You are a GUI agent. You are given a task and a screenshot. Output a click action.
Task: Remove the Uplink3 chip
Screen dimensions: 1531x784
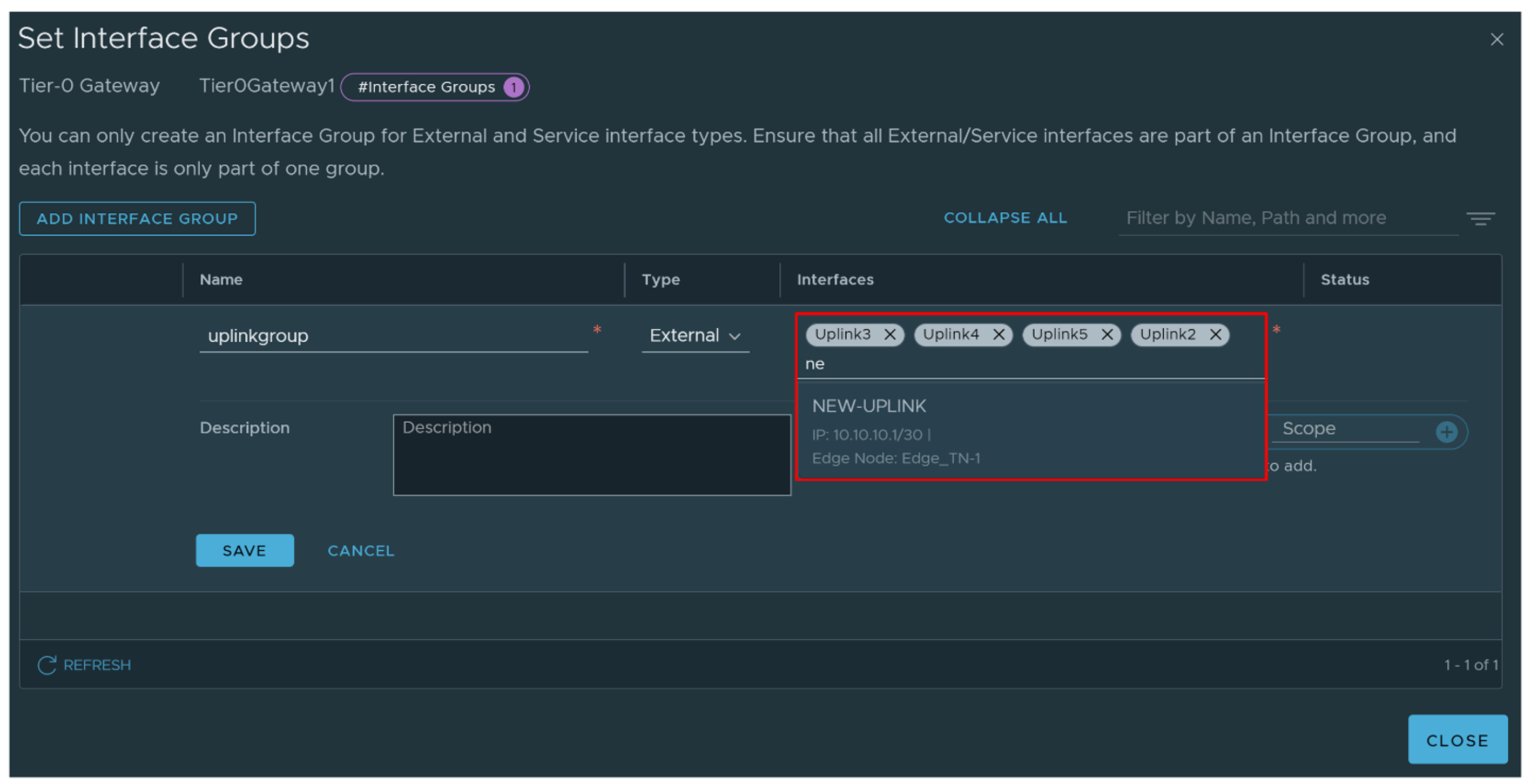coord(889,335)
